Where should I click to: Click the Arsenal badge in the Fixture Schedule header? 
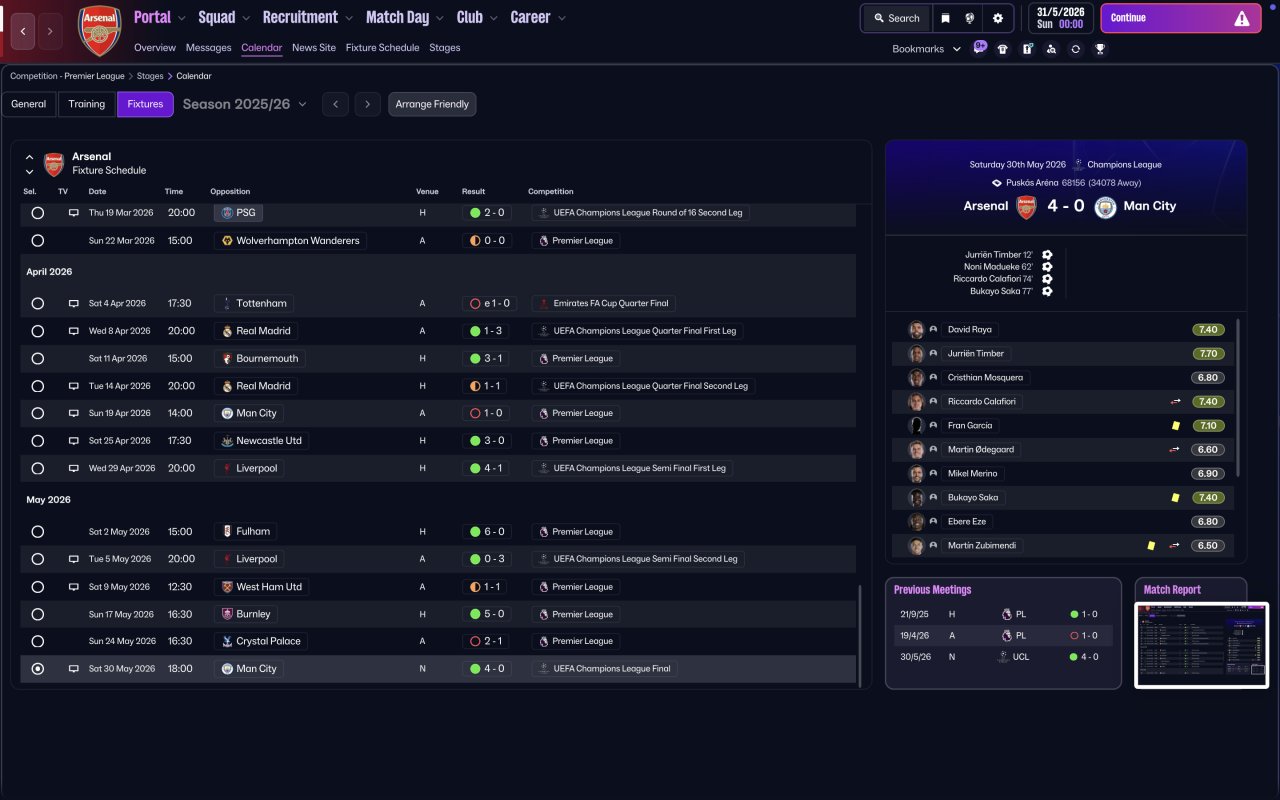(x=54, y=164)
